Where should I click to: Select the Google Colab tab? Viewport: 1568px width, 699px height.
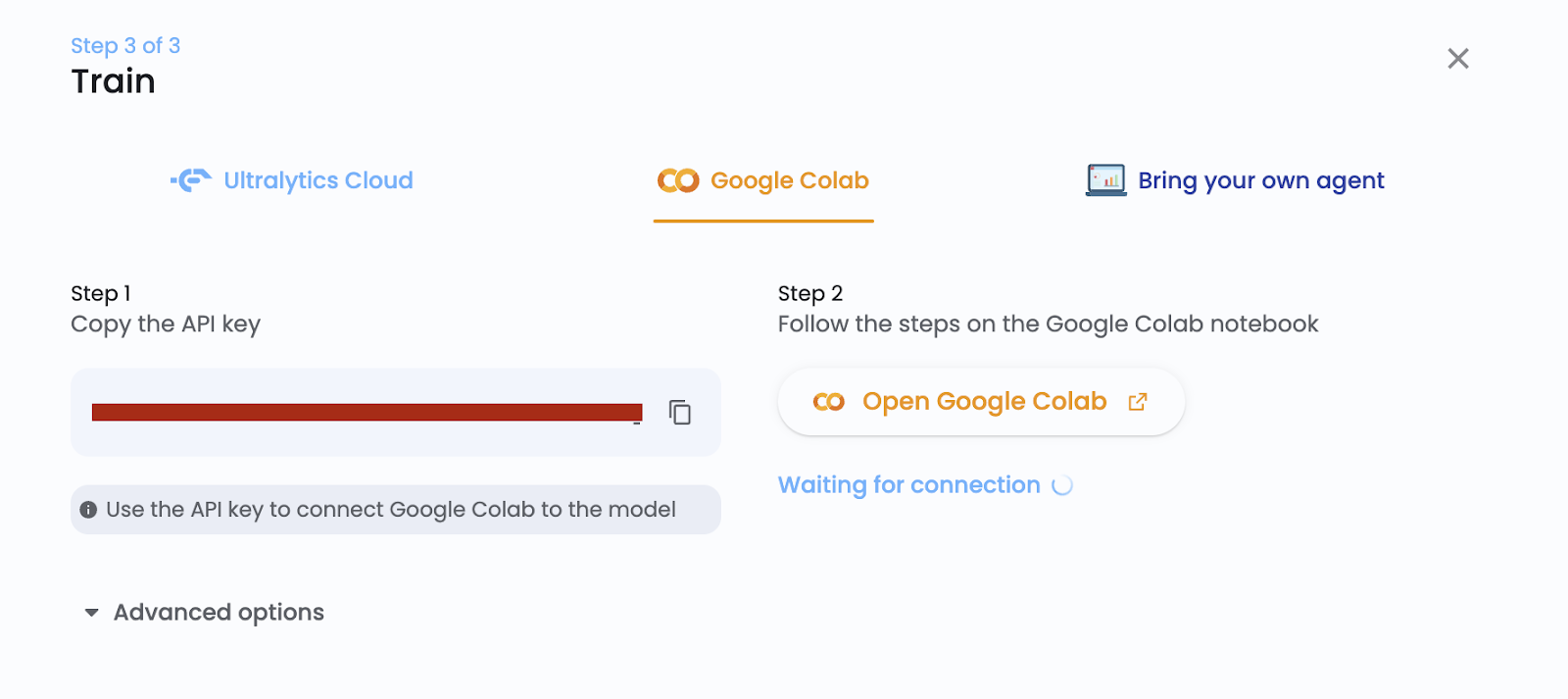coord(789,180)
